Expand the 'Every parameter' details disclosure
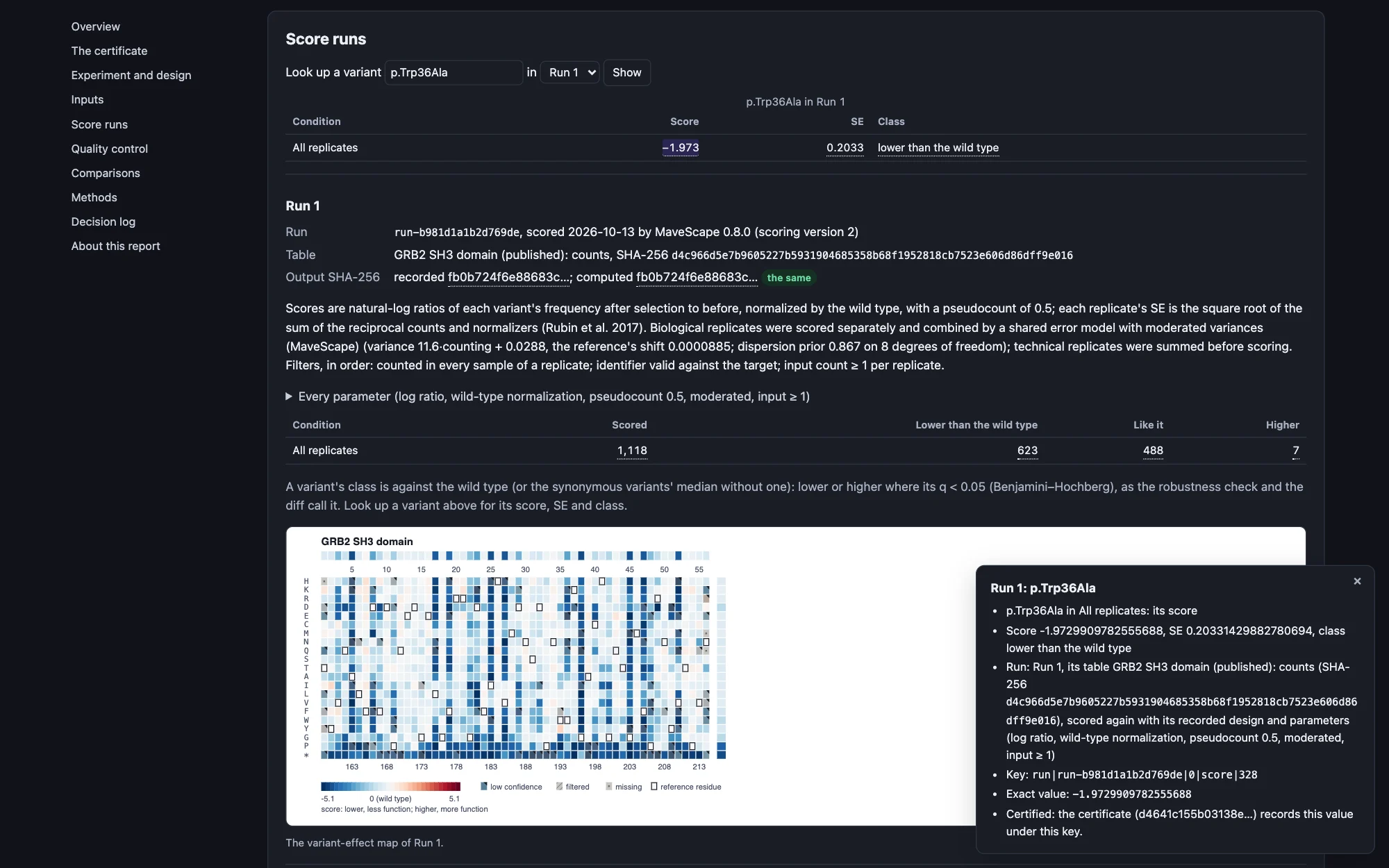Viewport: 1389px width, 868px height. (x=547, y=397)
